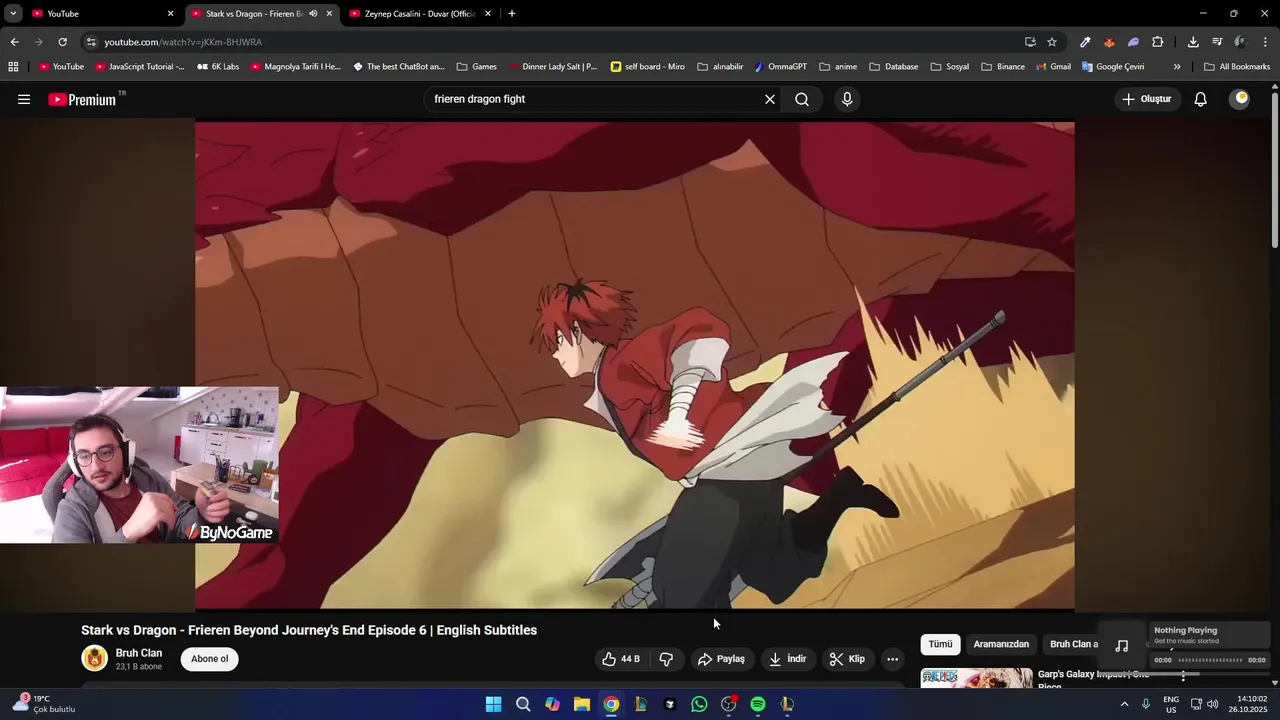Open install/cast icon in address bar
The image size is (1280, 720).
(x=1030, y=42)
